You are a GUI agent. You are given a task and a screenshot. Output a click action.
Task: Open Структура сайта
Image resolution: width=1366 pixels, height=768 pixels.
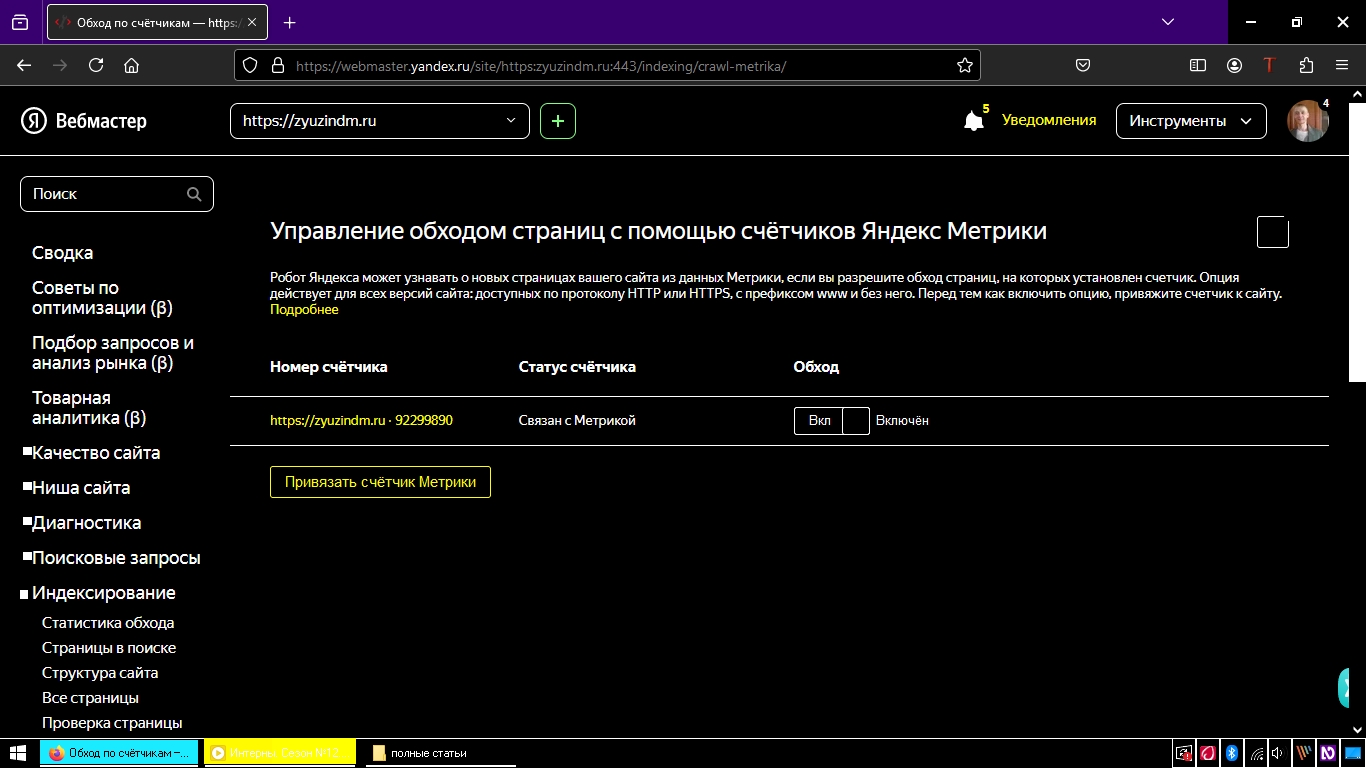point(100,673)
